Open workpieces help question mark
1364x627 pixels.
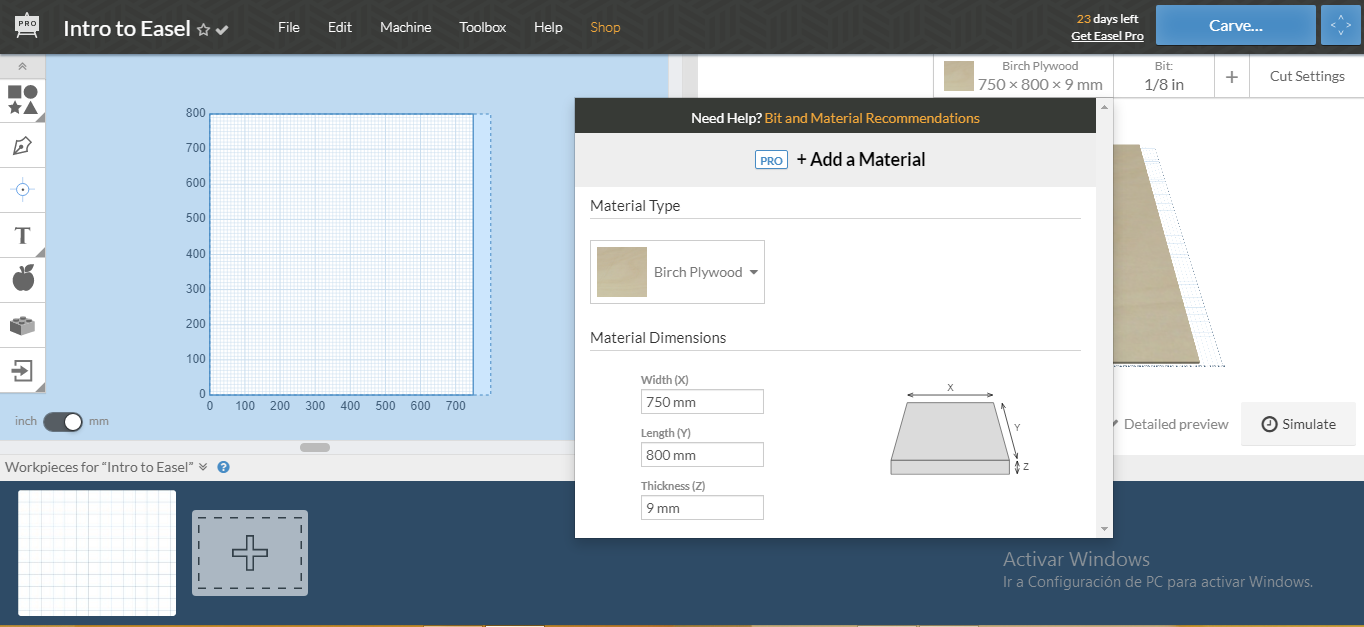coord(223,467)
